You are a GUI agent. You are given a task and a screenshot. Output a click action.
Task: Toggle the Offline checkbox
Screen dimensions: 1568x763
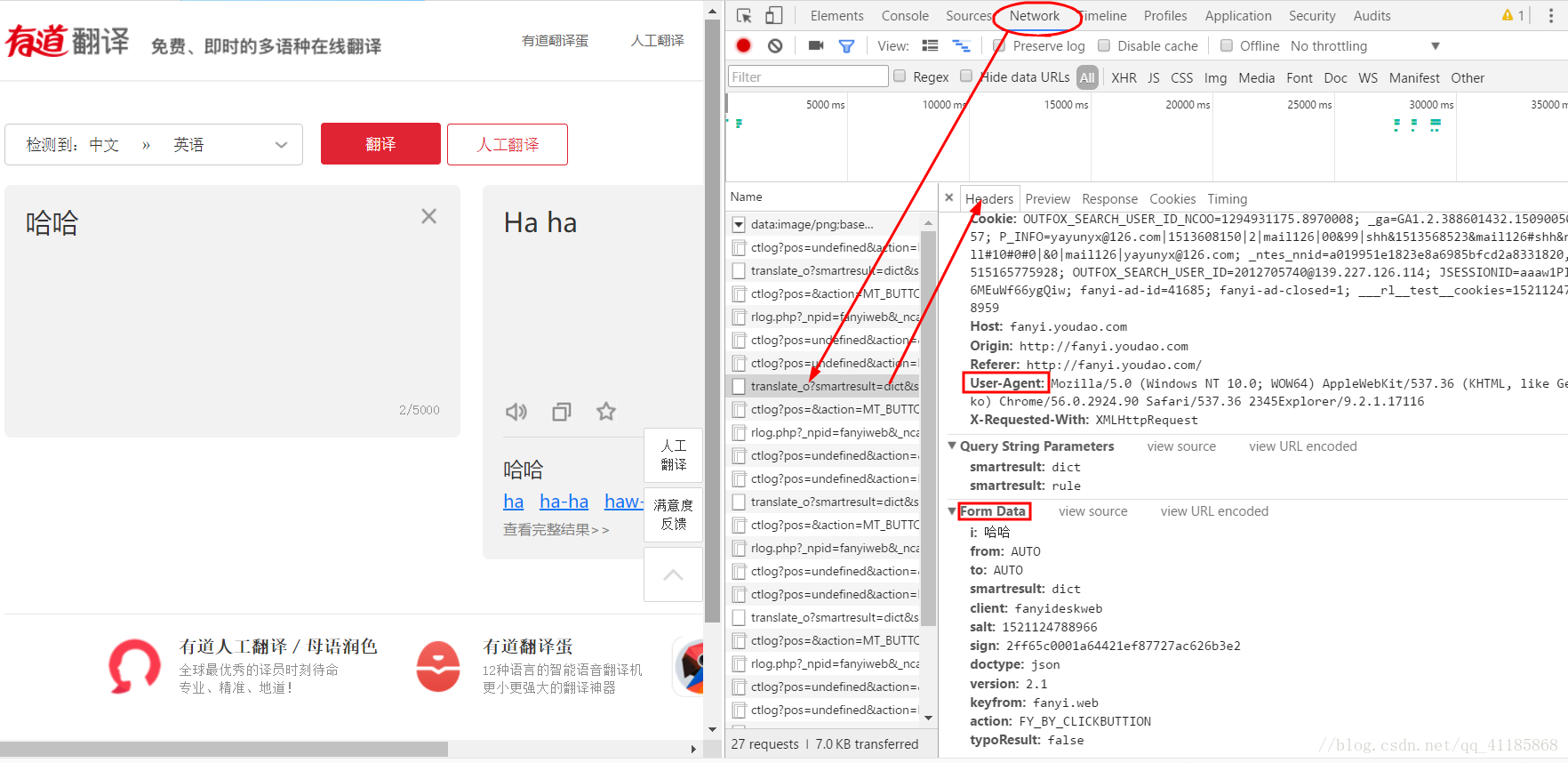pyautogui.click(x=1227, y=45)
